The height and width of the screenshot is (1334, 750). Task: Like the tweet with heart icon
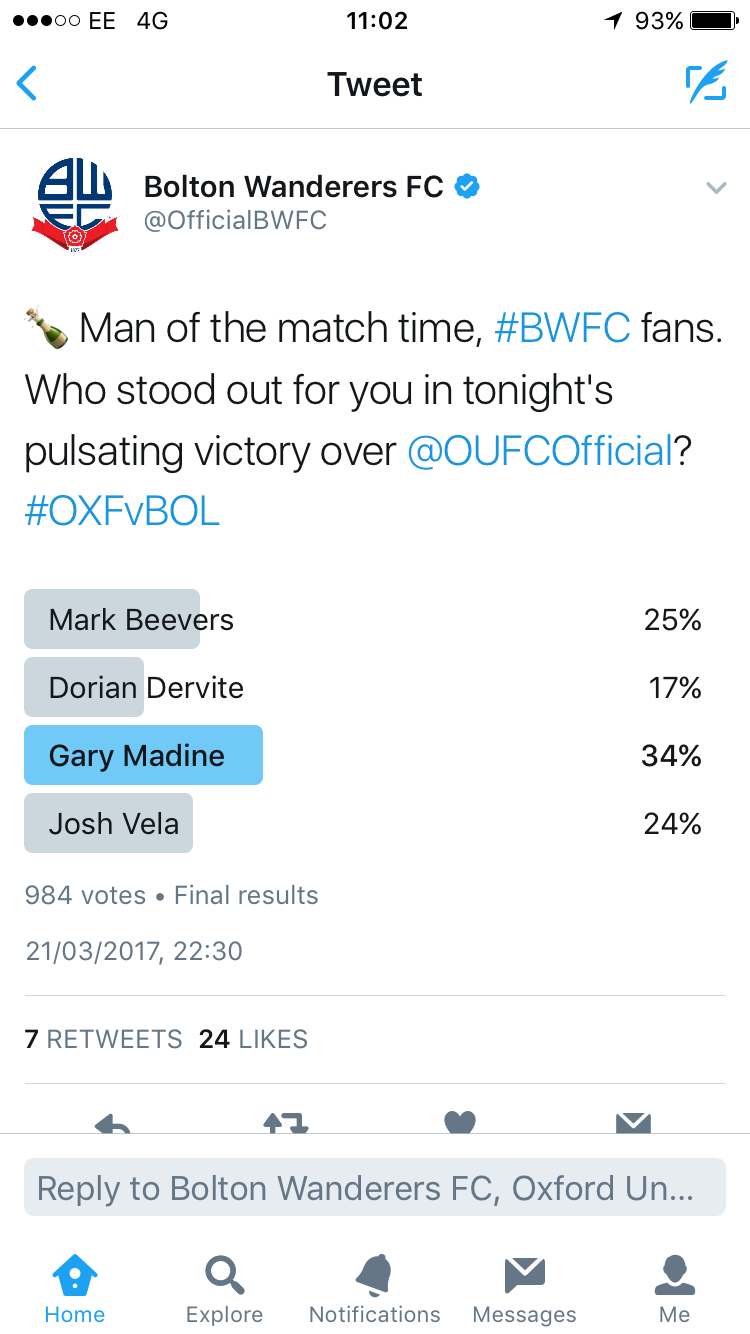tap(460, 1122)
